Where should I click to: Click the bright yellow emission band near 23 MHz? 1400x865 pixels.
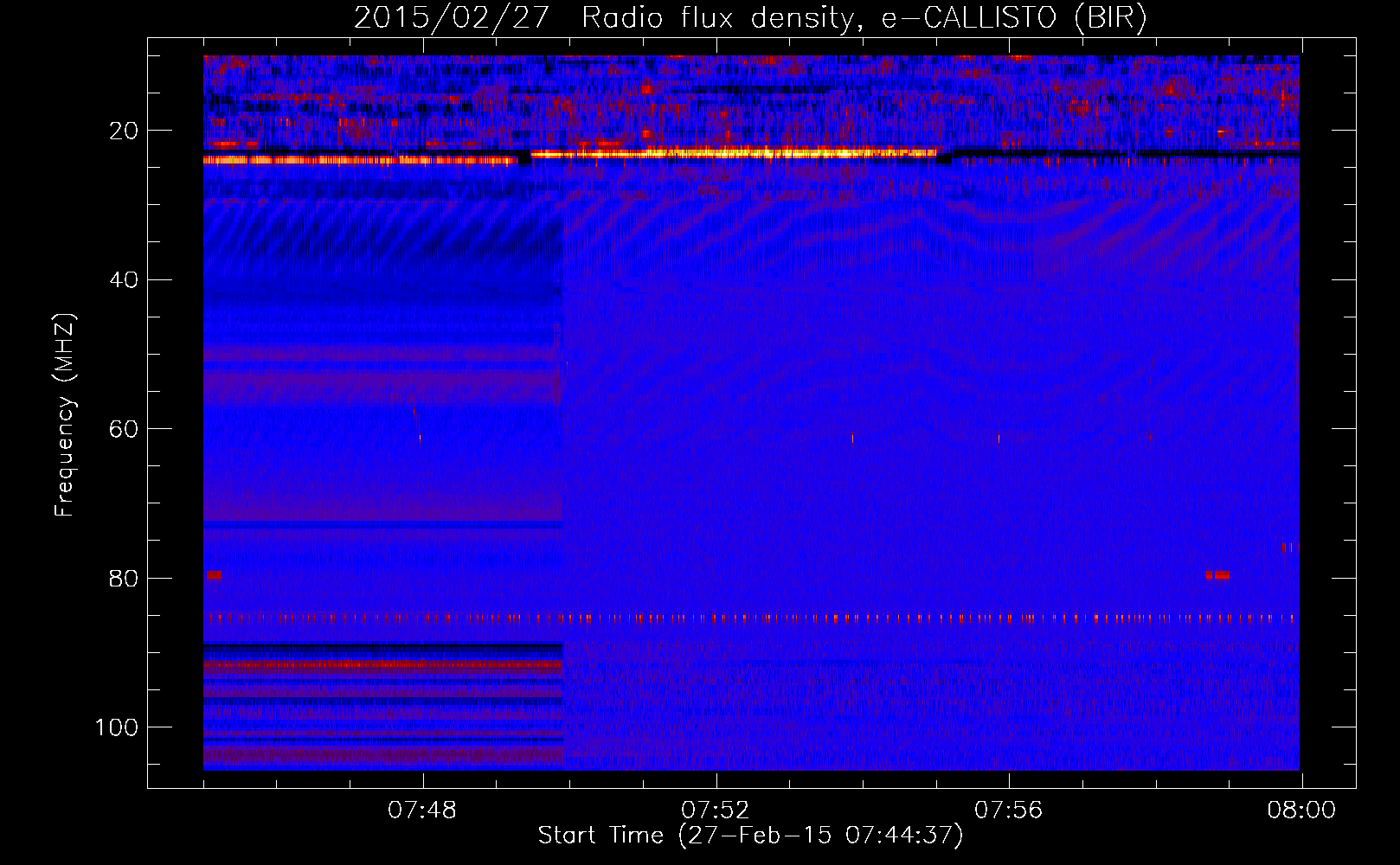(734, 154)
